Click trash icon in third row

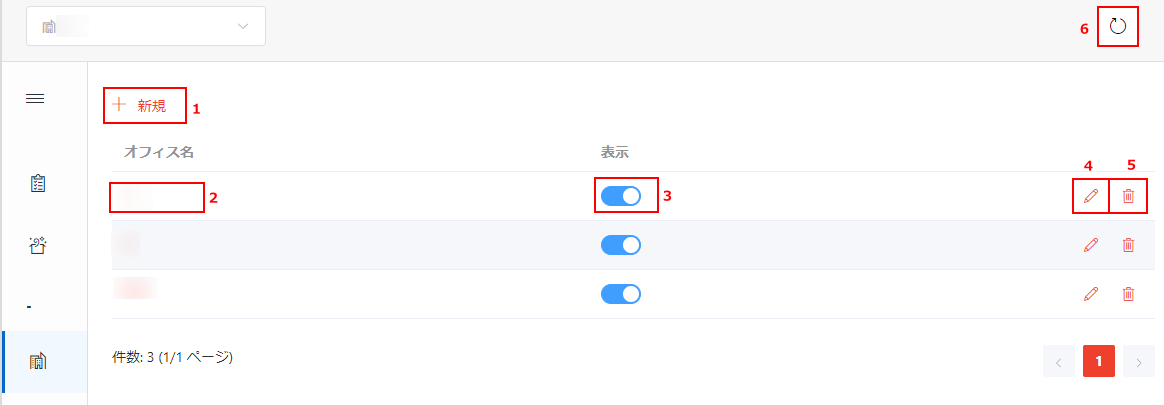tap(1128, 294)
